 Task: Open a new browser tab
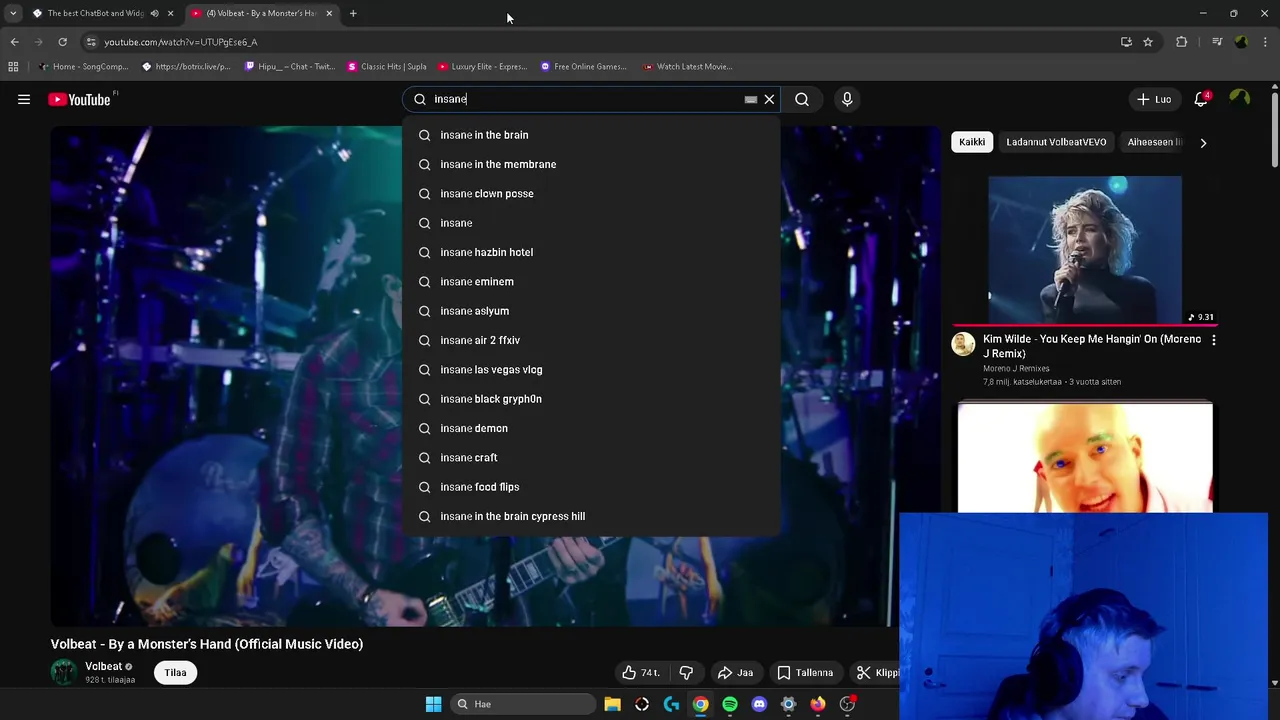point(353,13)
